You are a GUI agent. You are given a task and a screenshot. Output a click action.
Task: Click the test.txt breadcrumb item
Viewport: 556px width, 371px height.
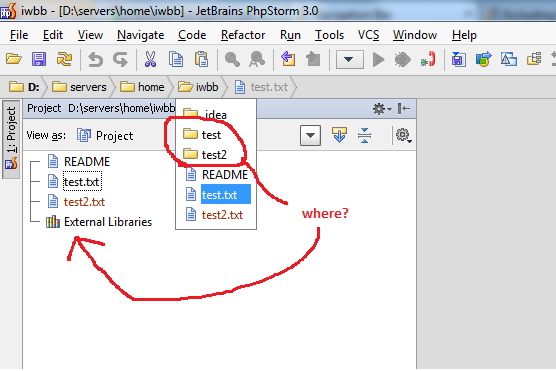pos(261,87)
